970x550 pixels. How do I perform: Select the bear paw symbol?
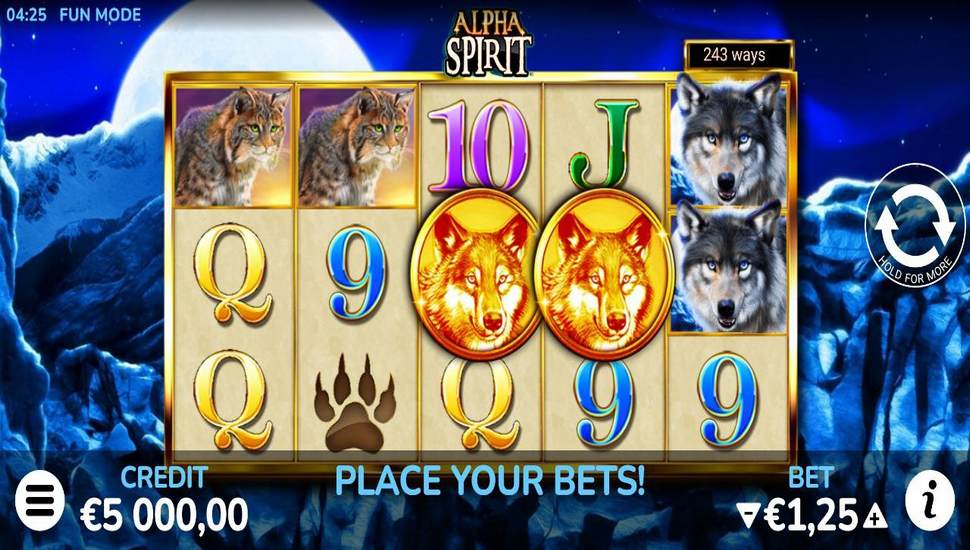coord(355,403)
